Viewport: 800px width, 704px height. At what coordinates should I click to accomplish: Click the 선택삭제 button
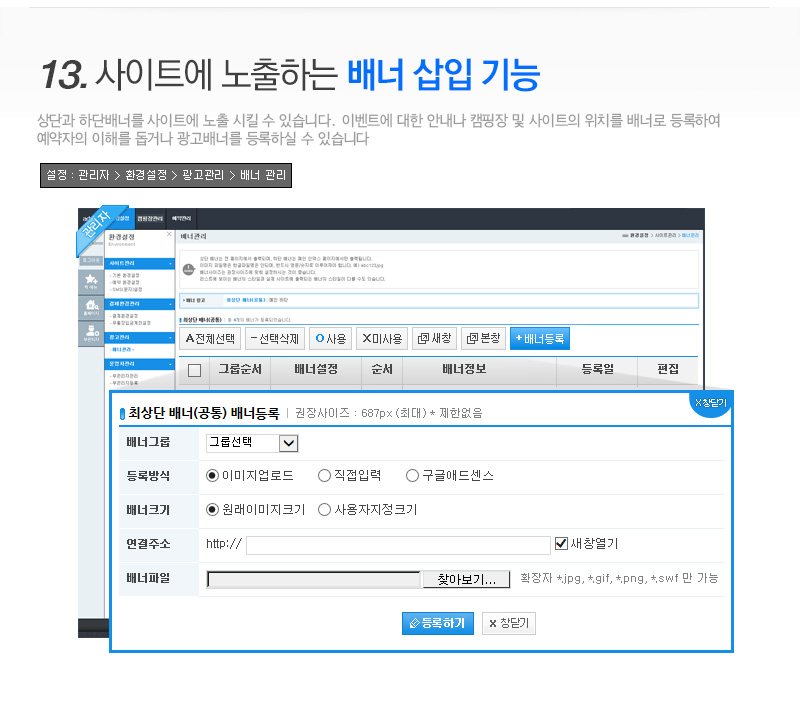click(274, 339)
